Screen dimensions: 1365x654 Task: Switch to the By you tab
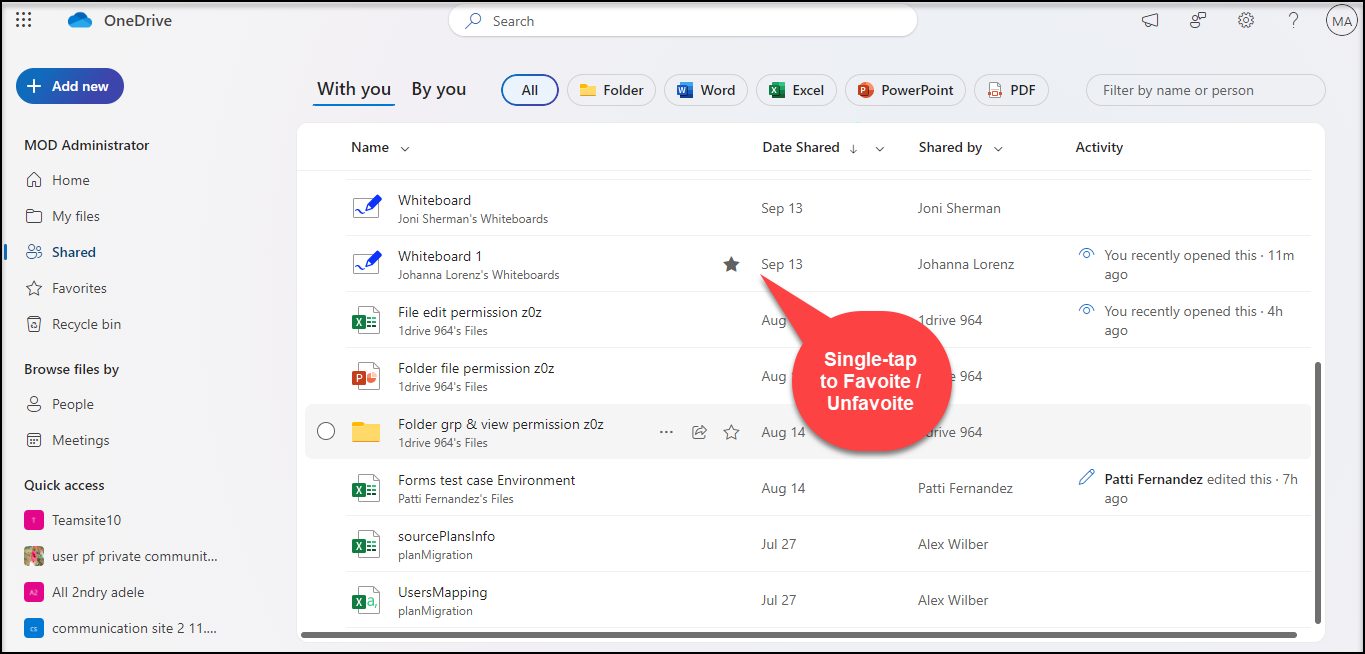click(x=438, y=89)
